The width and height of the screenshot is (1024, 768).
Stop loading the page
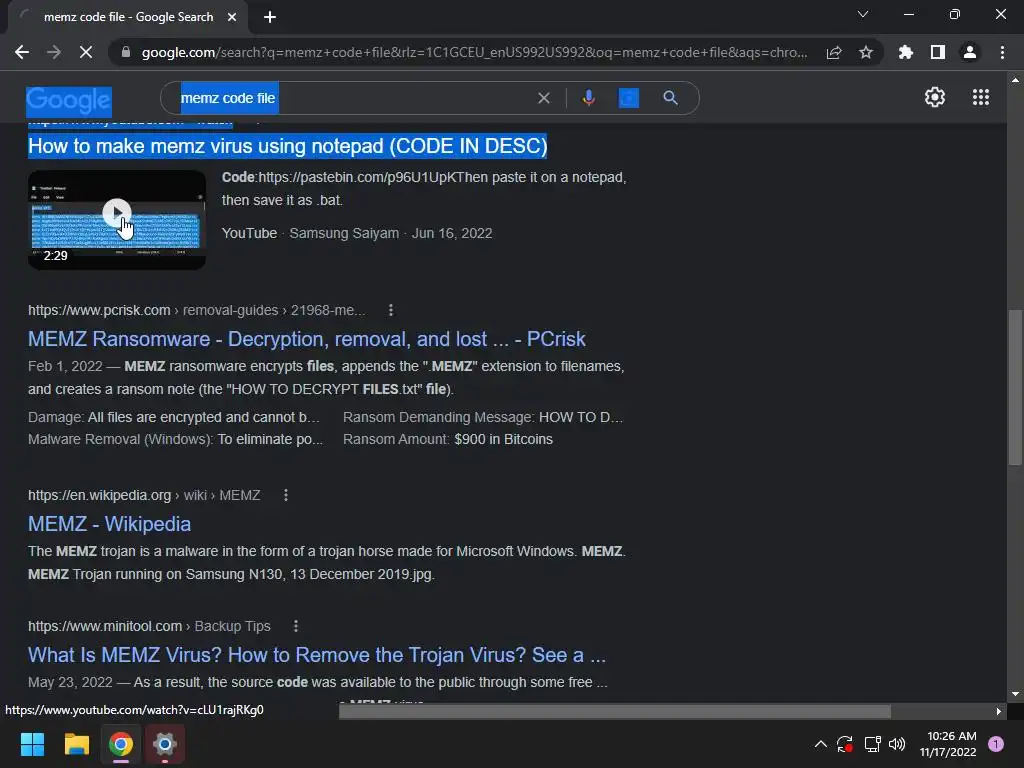coord(86,52)
